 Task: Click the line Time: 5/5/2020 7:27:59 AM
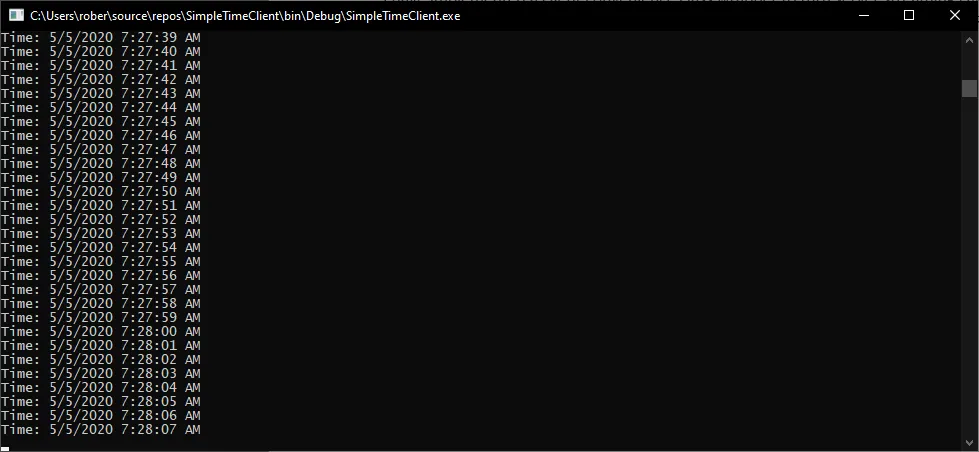click(x=101, y=317)
